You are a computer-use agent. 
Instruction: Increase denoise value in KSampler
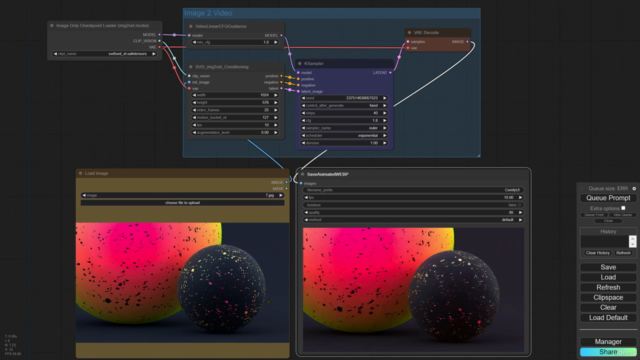tap(384, 143)
